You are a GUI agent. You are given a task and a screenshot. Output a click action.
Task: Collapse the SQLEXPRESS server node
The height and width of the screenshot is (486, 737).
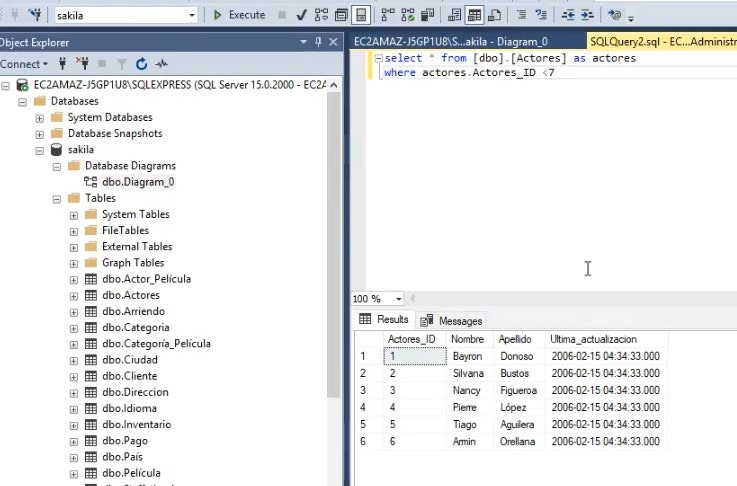tap(5, 86)
